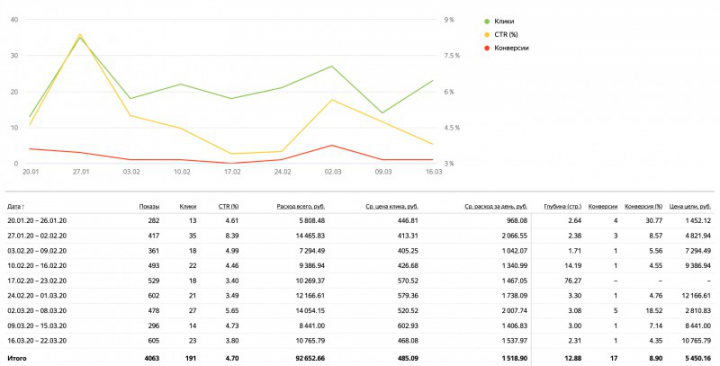
Task: Sort table by Дата column header
Action: (x=16, y=207)
